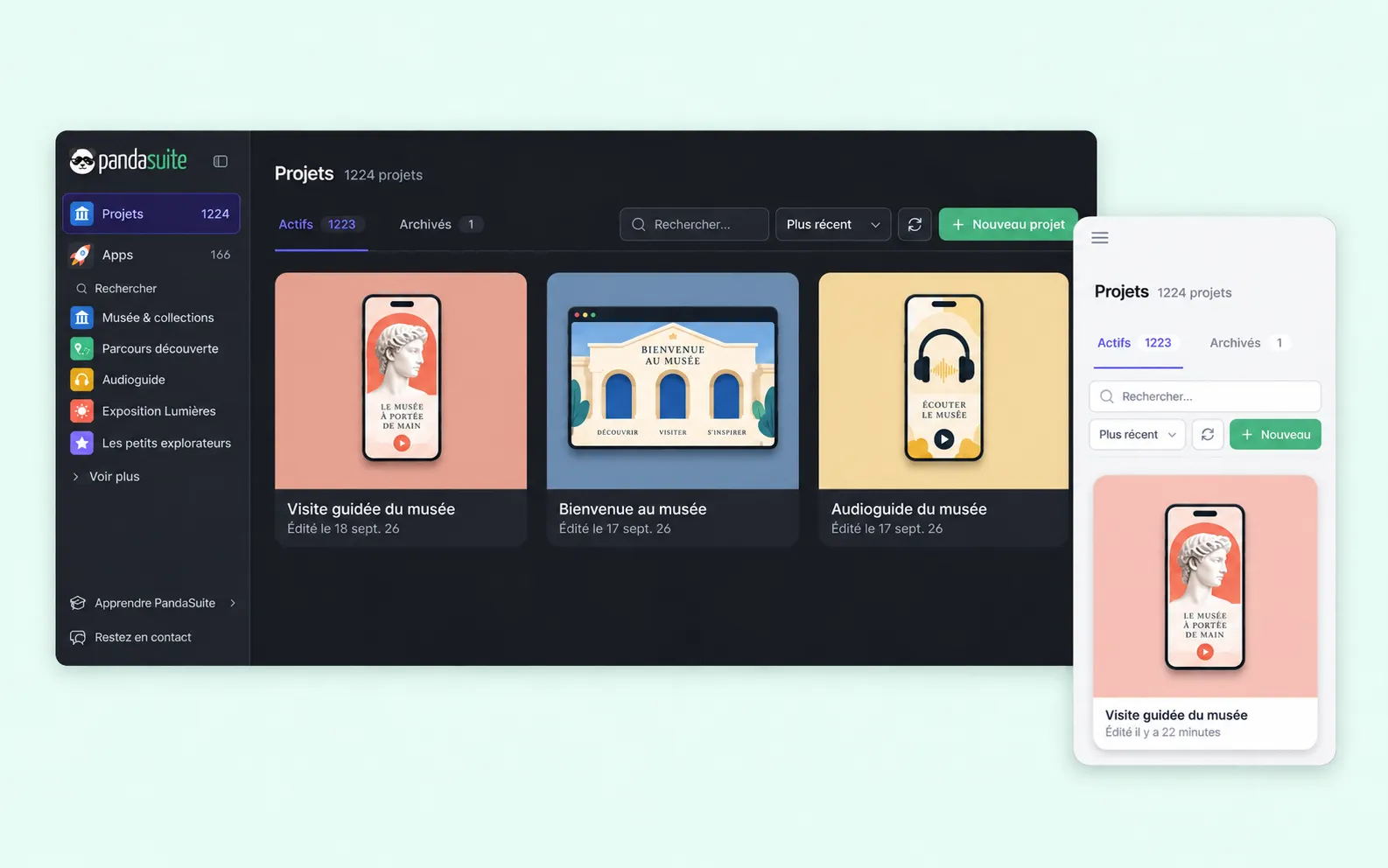Open the Visite guidée du musée thumbnail in desktop window
This screenshot has width=1388, height=868.
tap(401, 381)
